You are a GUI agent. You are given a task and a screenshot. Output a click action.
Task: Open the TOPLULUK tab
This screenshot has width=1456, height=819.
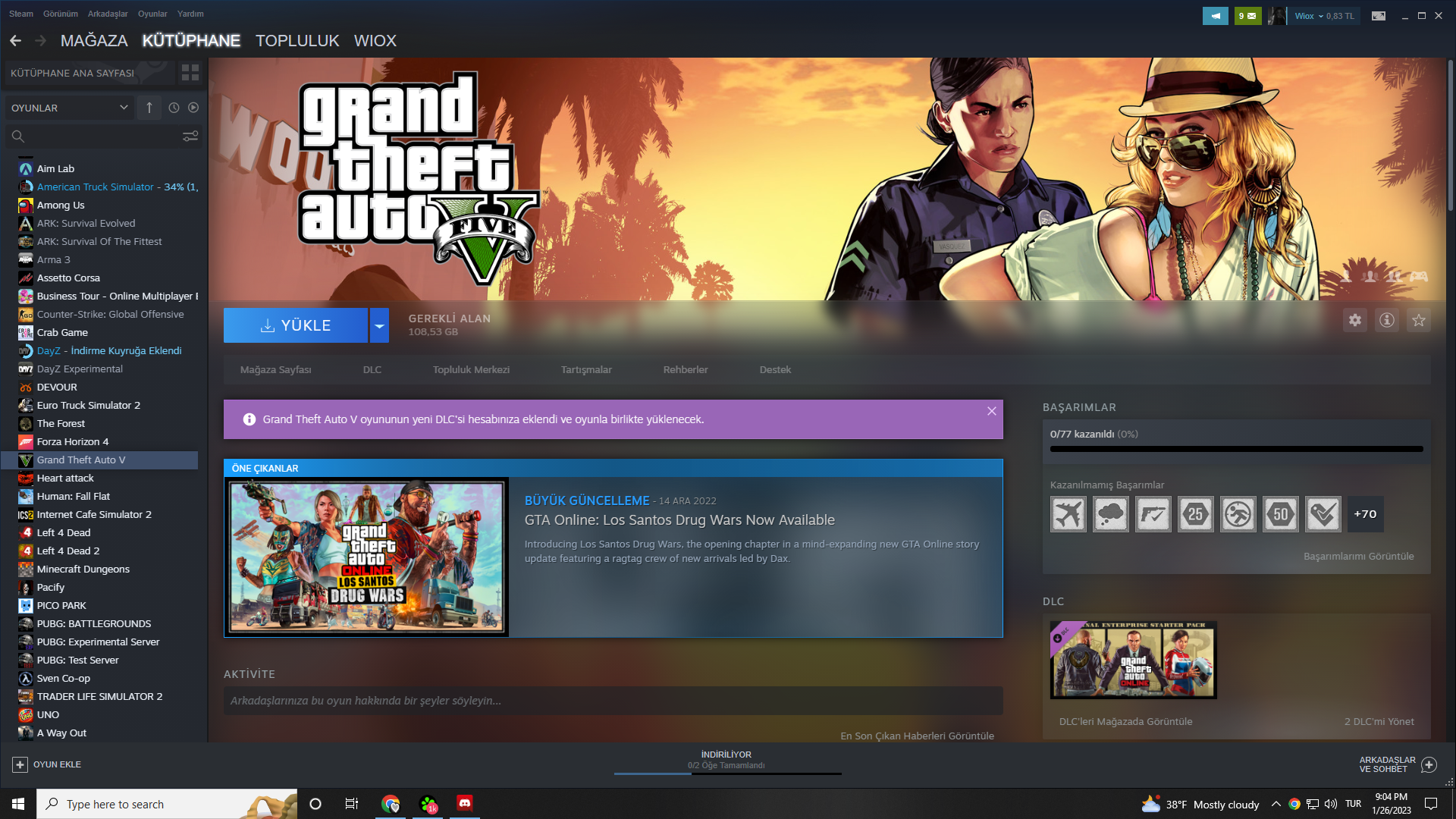pos(297,41)
